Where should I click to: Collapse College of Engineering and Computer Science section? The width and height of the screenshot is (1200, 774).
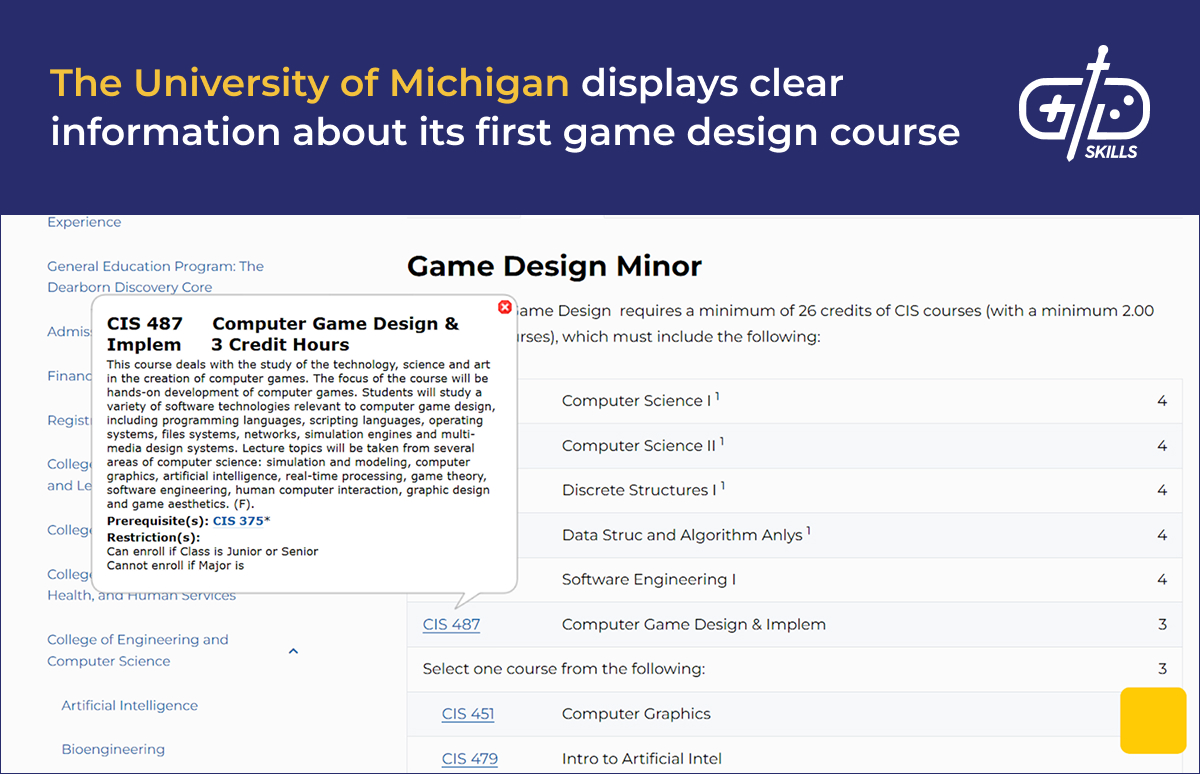[293, 651]
